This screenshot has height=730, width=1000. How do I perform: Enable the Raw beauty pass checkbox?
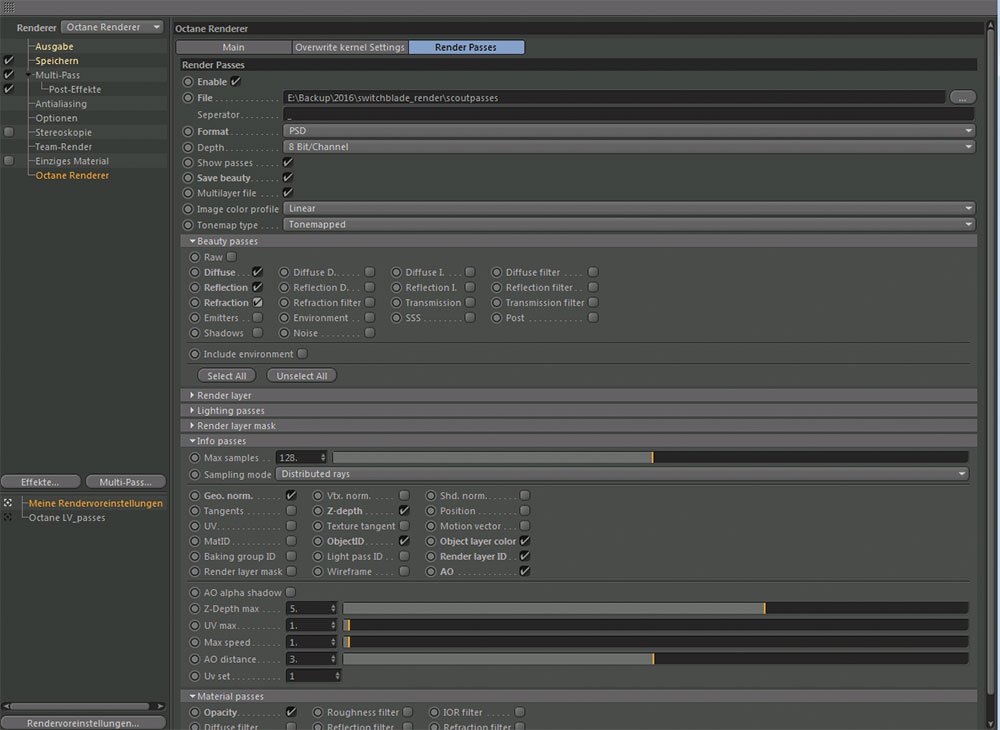coord(232,256)
